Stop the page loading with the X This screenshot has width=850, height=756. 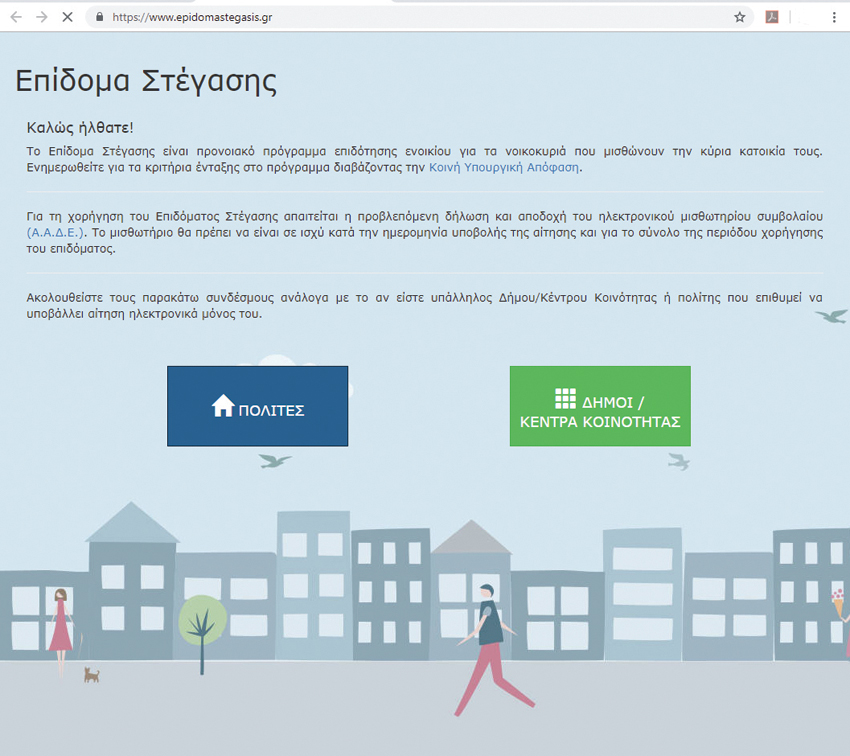point(68,17)
